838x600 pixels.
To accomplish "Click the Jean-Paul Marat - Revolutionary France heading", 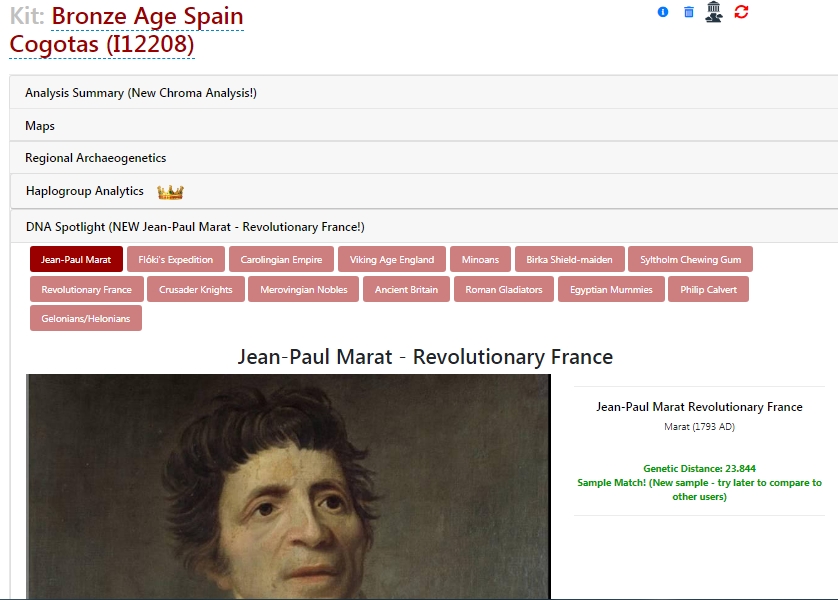I will [x=425, y=356].
